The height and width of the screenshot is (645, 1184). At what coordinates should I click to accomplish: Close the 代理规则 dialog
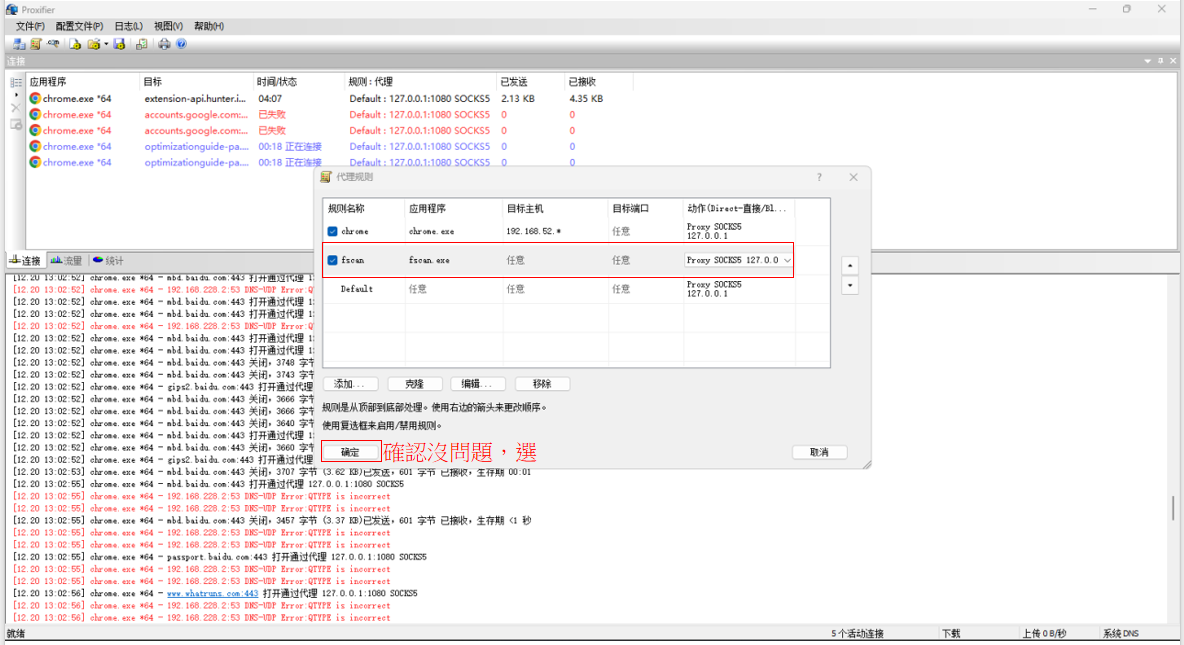click(853, 177)
